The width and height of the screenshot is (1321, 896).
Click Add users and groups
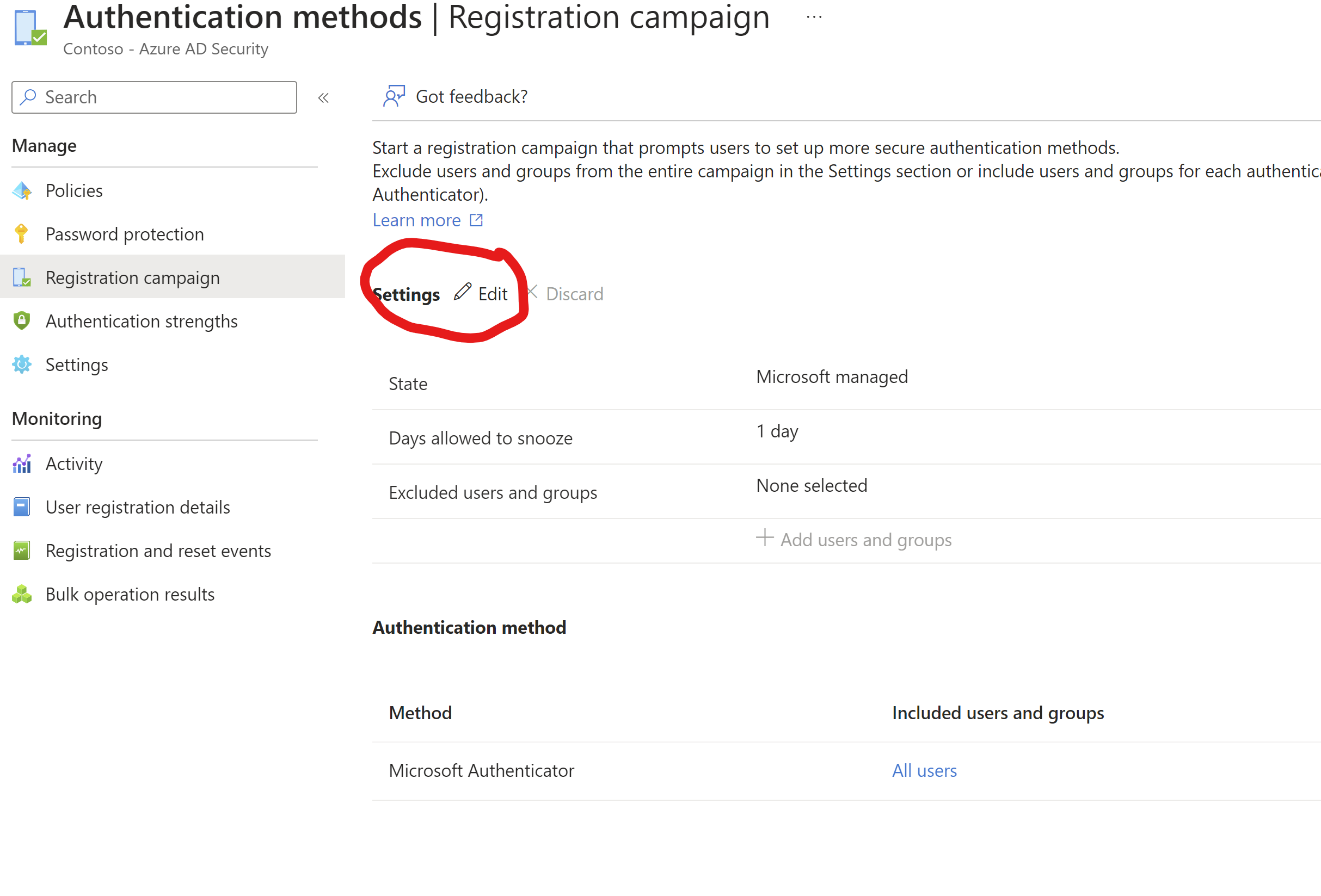point(854,539)
